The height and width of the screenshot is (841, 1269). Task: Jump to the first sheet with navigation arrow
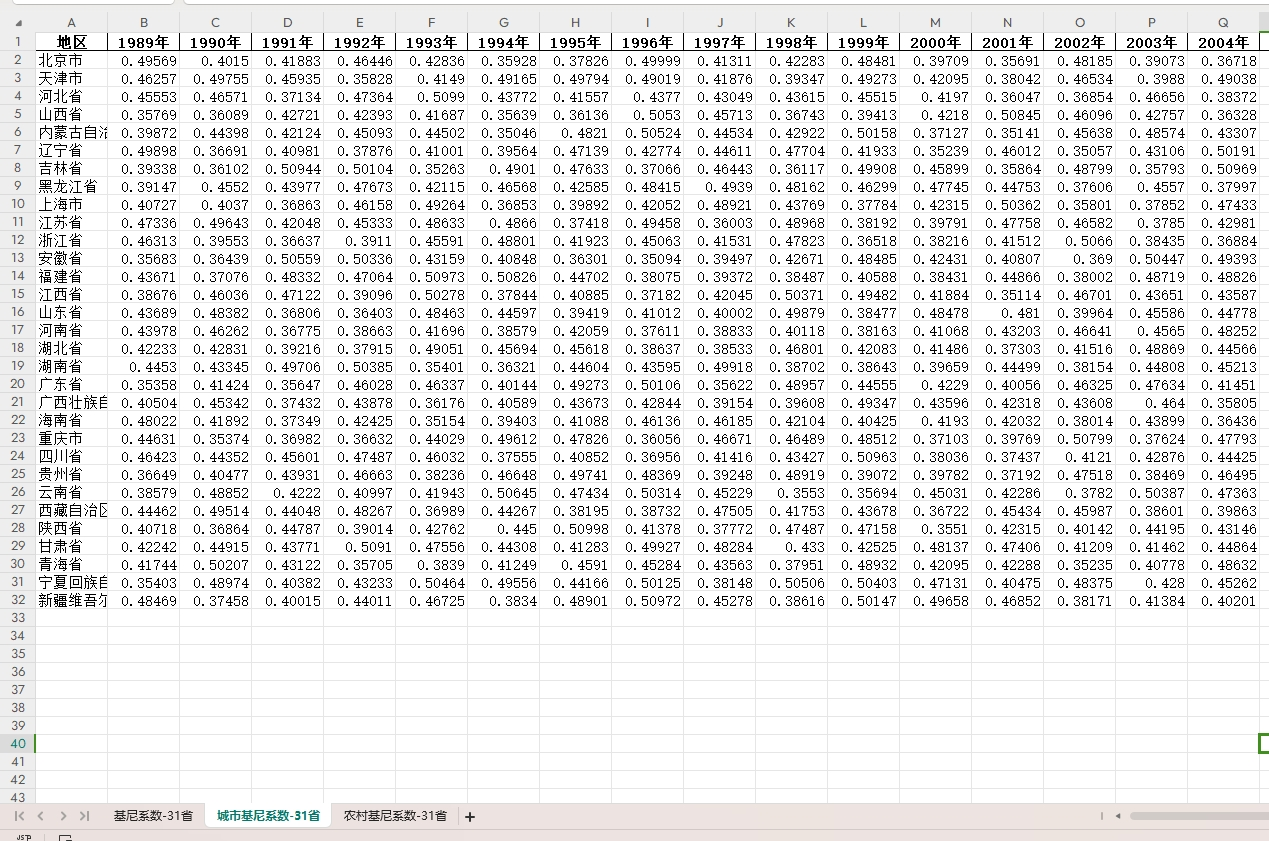pos(20,816)
